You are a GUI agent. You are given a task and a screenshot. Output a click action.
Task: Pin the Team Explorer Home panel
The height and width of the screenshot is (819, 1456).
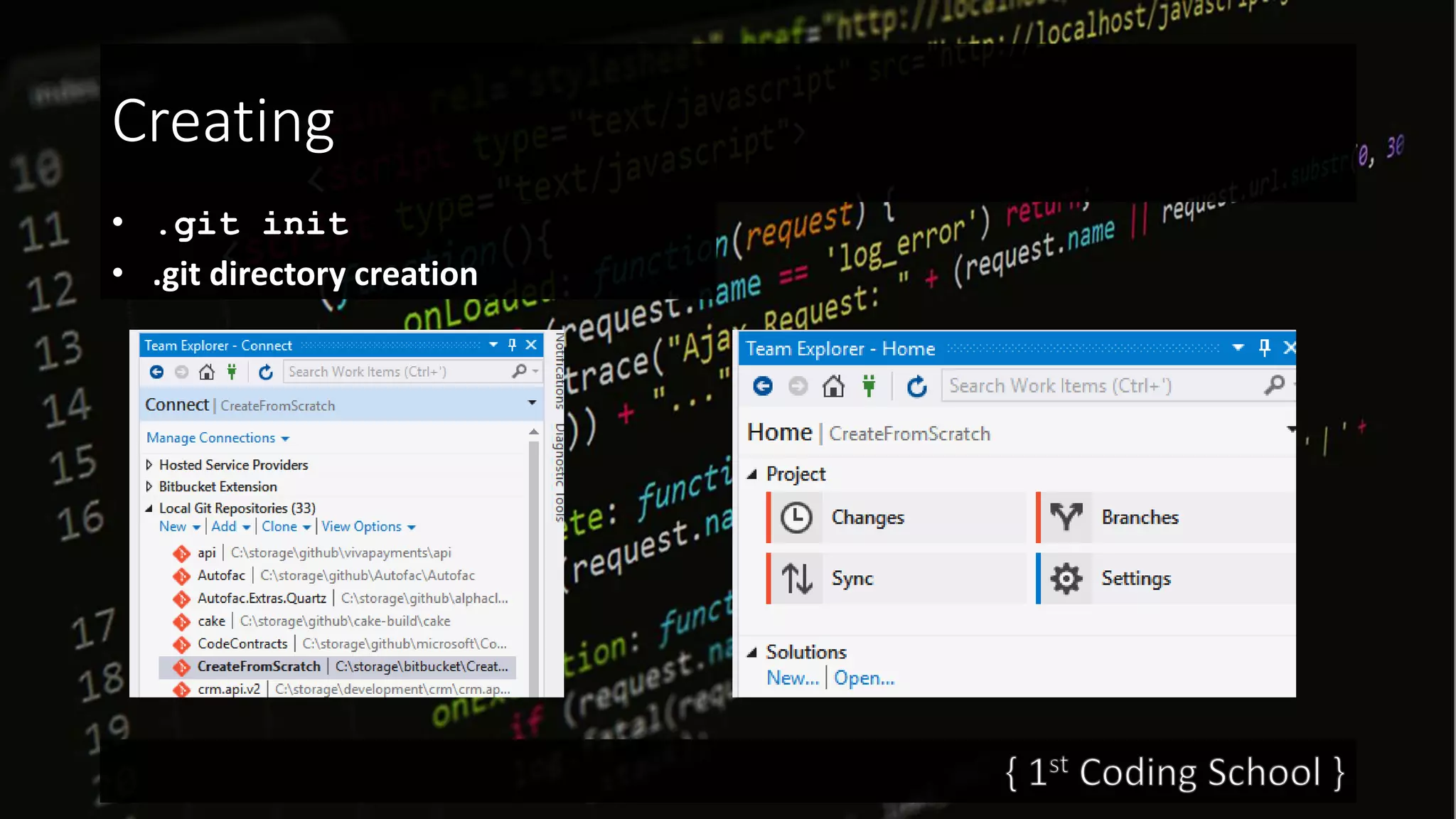tap(1264, 348)
